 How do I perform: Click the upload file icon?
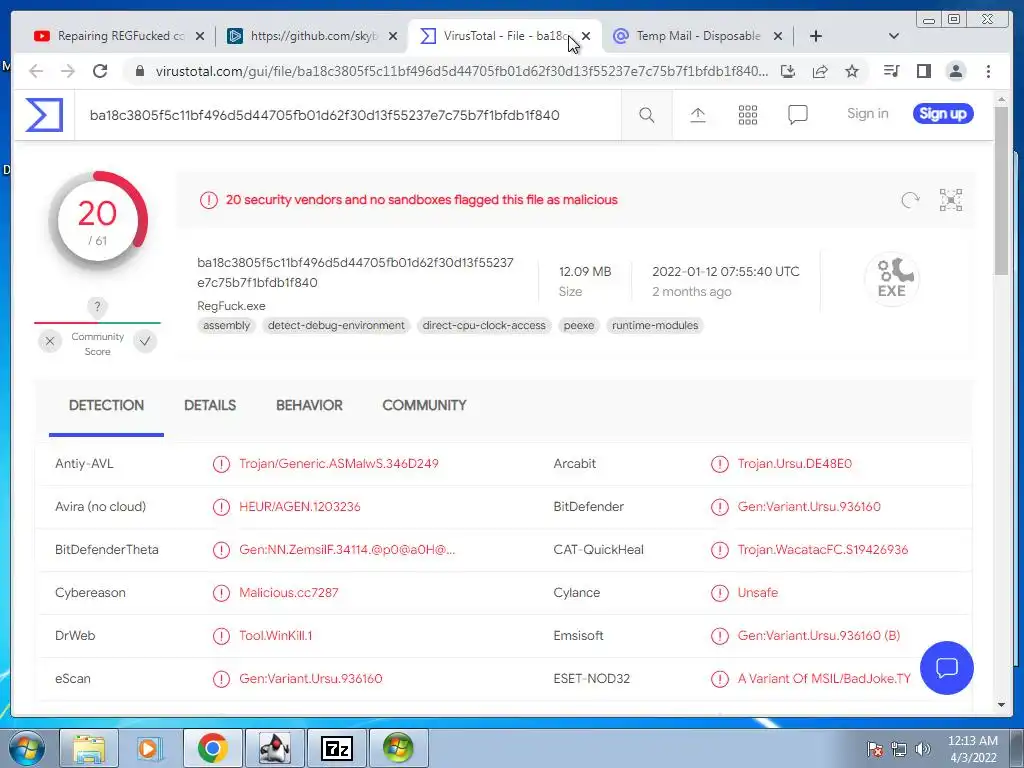[x=697, y=115]
